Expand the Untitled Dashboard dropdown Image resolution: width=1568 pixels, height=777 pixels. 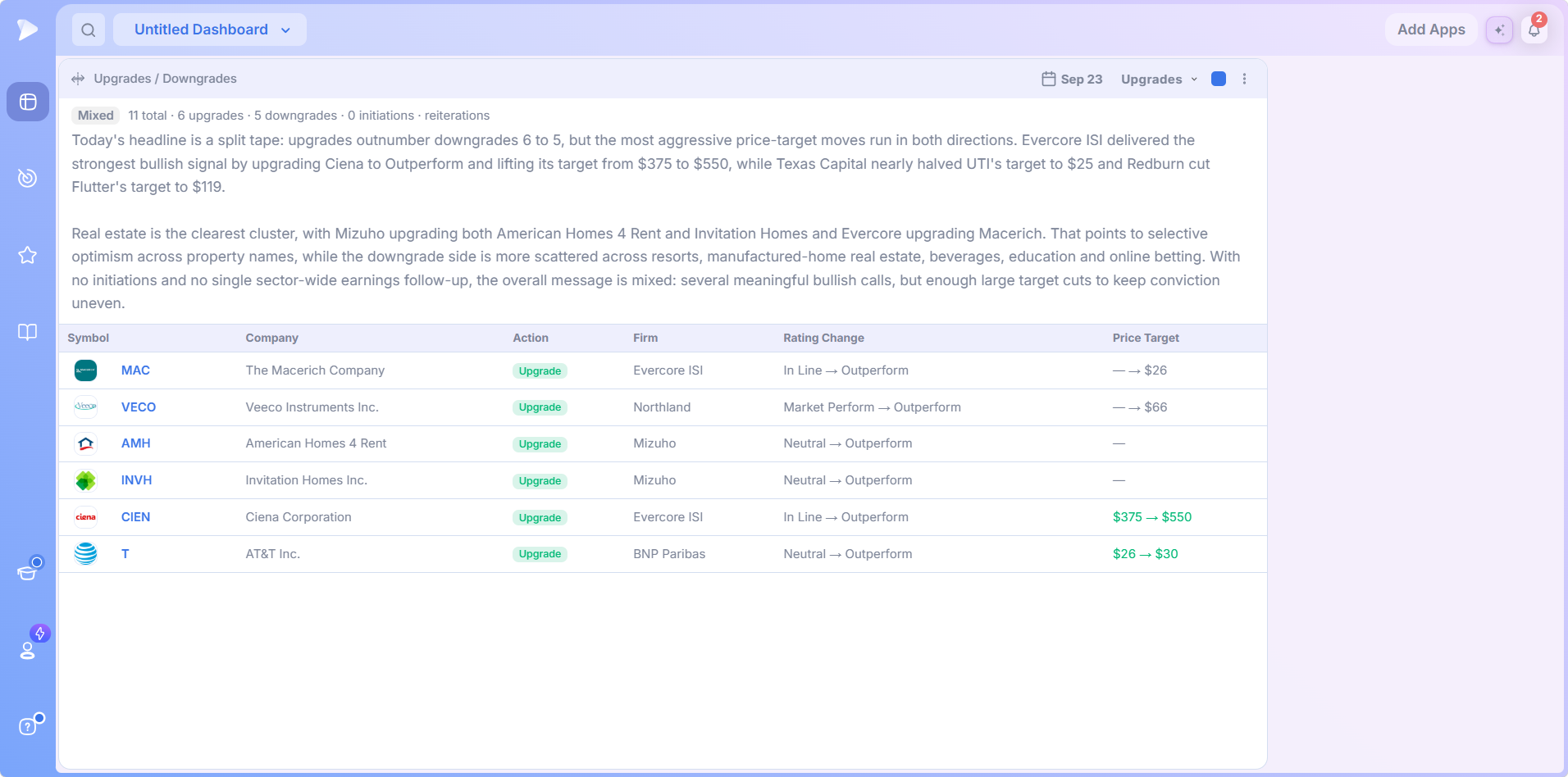(x=210, y=30)
